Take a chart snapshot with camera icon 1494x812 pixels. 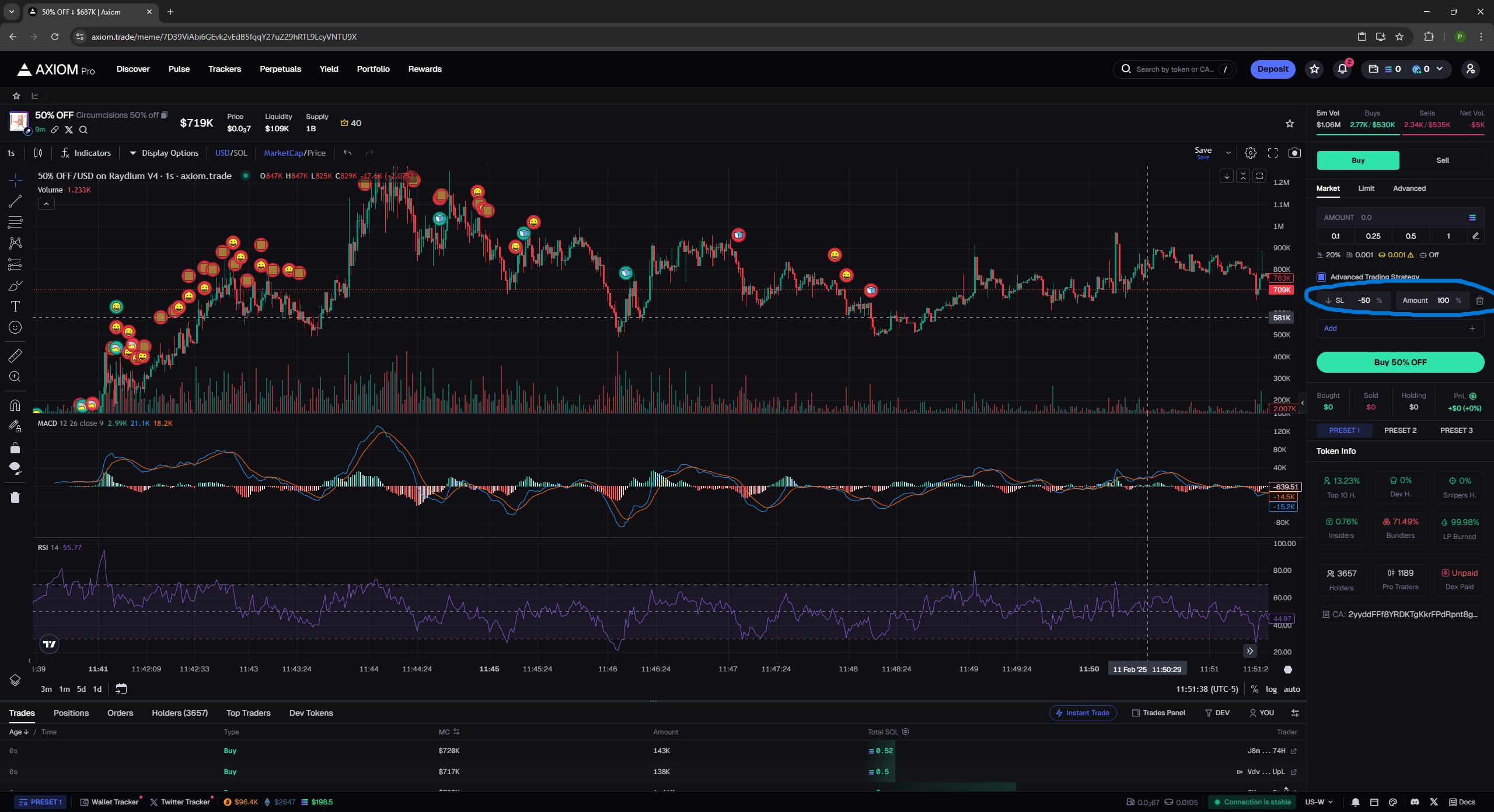coord(1294,153)
